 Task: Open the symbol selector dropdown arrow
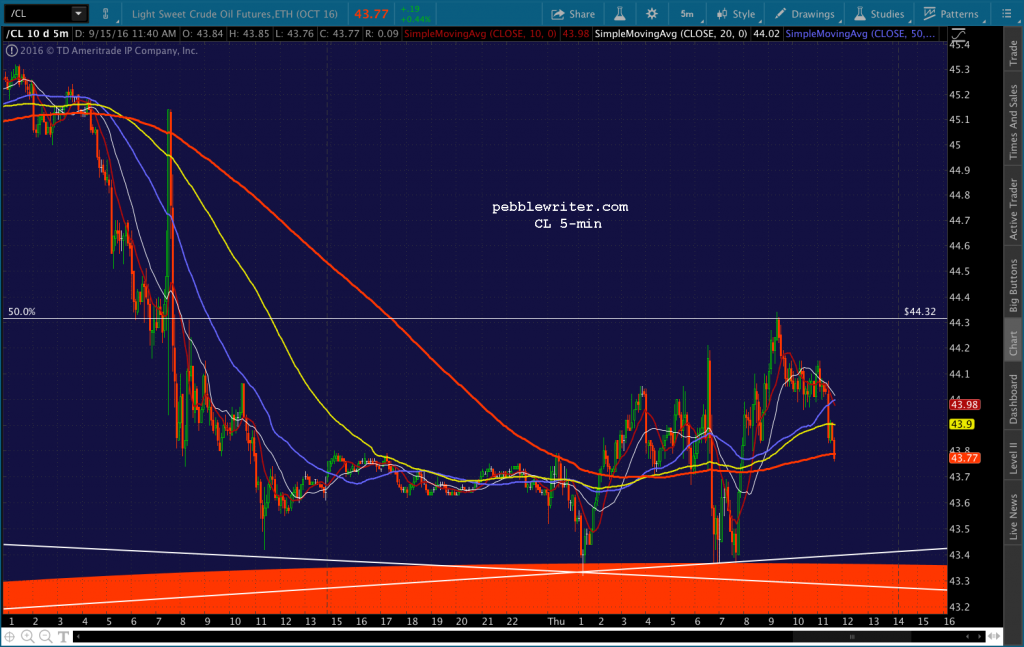tap(78, 13)
